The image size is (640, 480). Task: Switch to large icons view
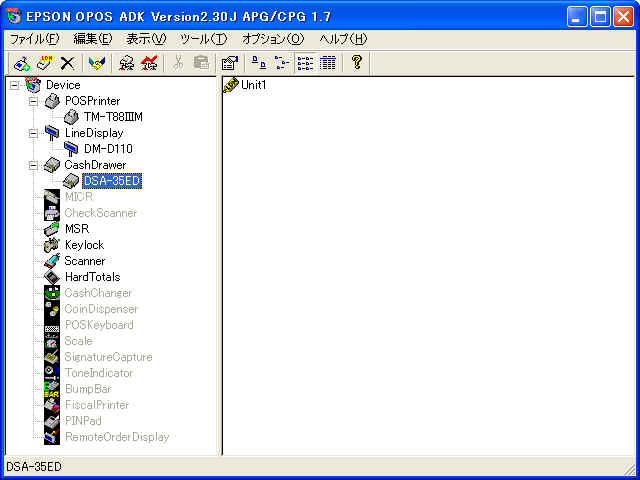[x=259, y=63]
